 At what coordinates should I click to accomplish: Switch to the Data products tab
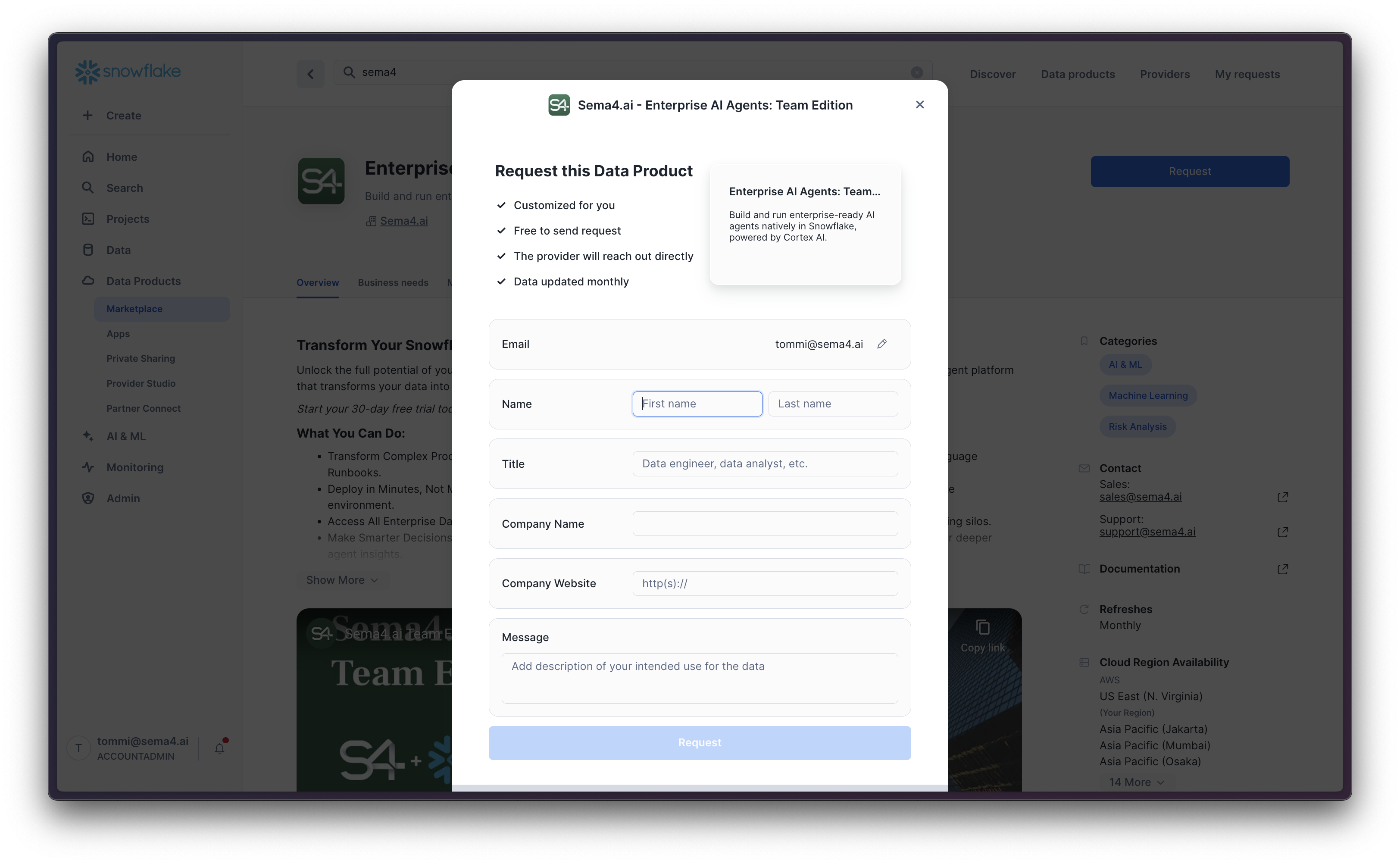click(1077, 74)
